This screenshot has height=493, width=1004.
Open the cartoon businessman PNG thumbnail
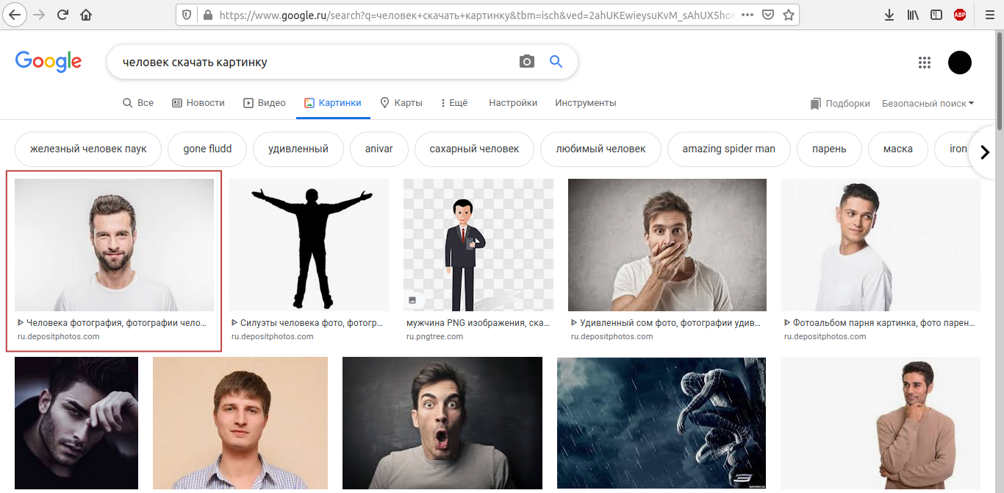(x=478, y=245)
